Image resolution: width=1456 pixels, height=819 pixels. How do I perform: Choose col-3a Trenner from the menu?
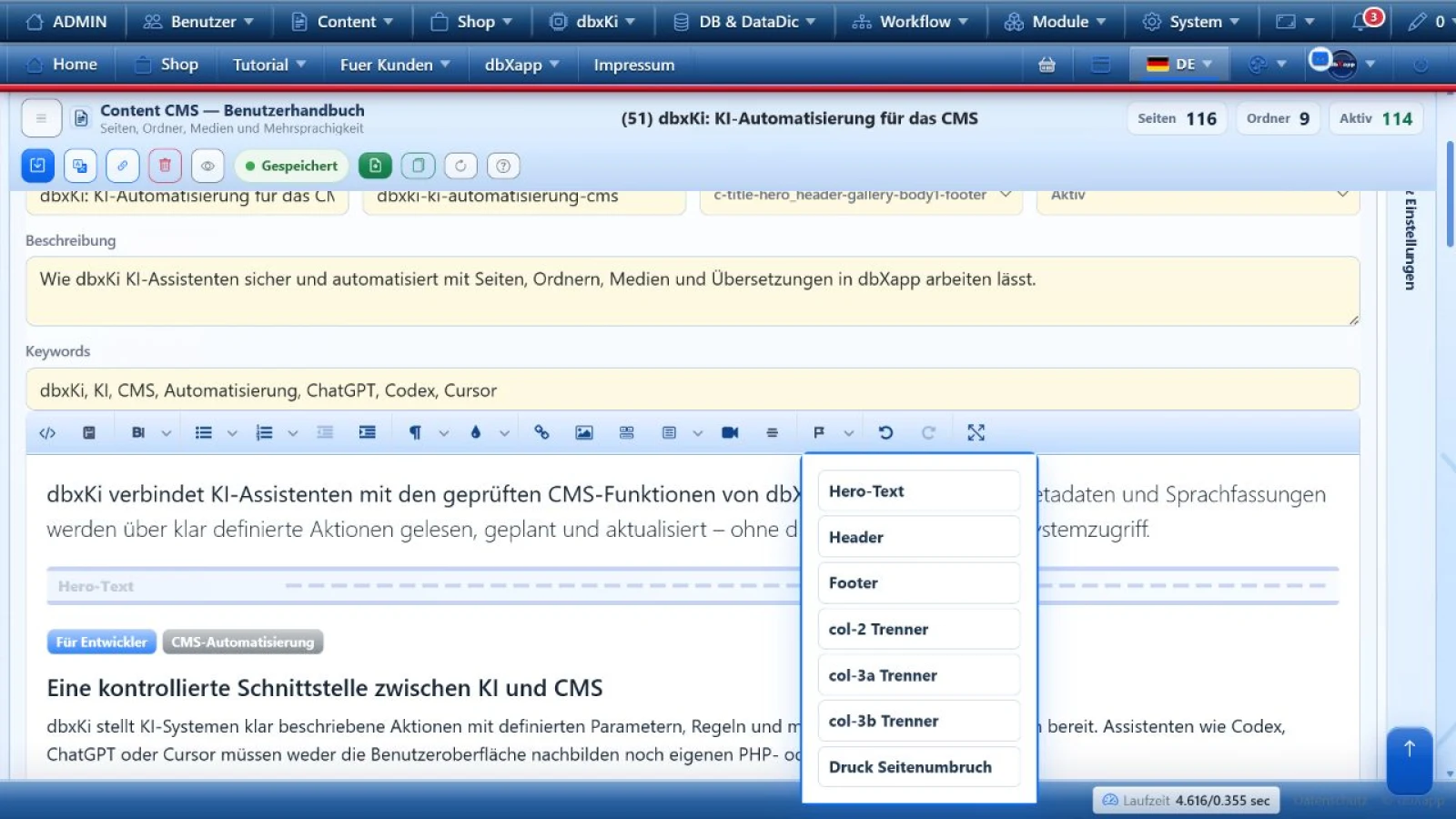pyautogui.click(x=918, y=675)
